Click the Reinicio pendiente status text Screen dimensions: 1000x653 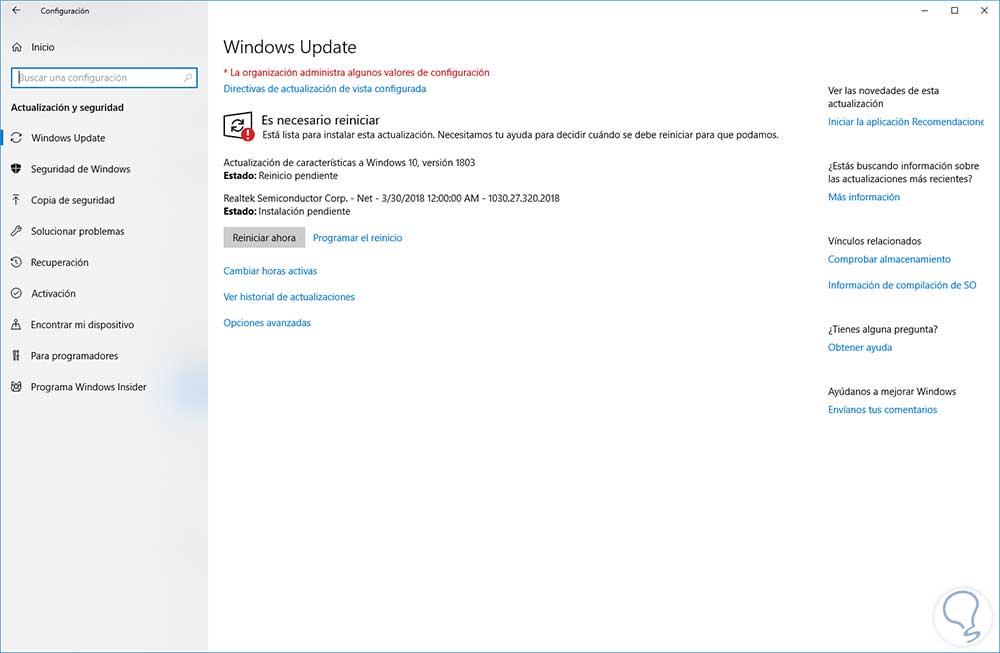(298, 176)
